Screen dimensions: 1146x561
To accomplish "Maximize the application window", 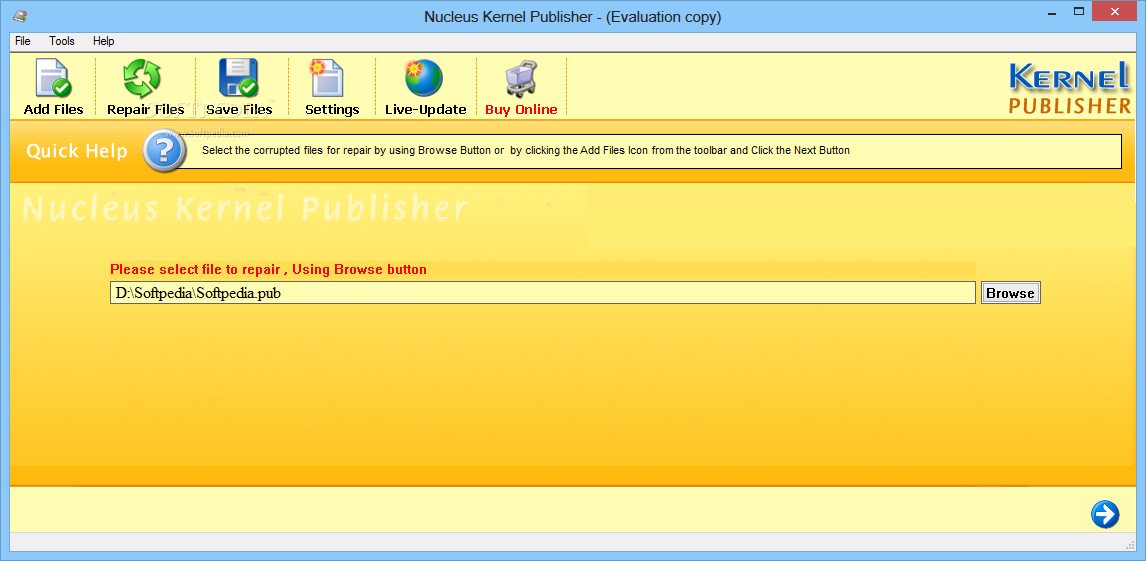I will pos(1079,11).
